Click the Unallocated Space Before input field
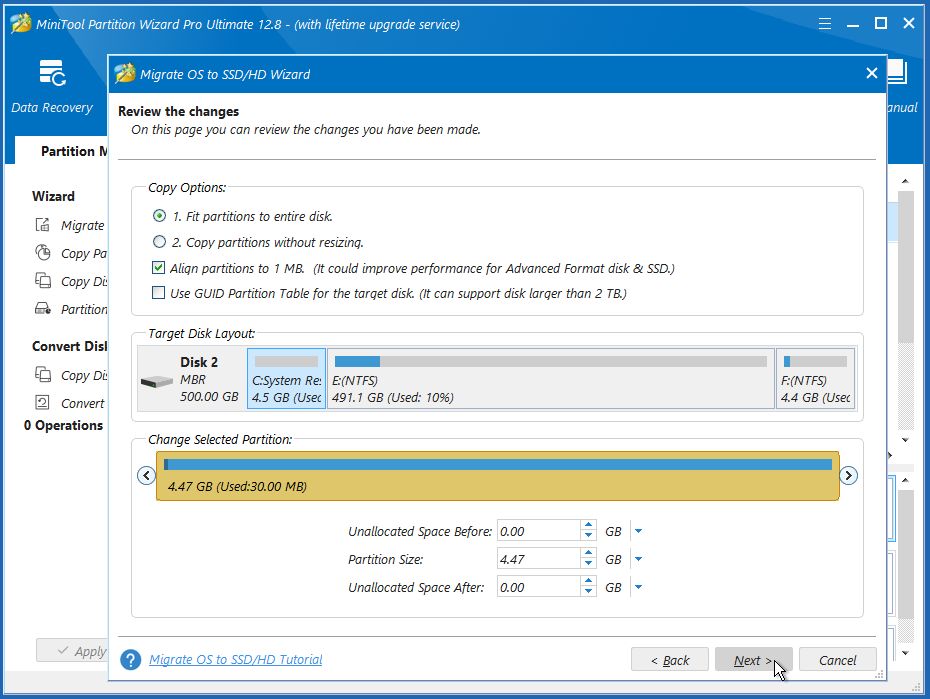The height and width of the screenshot is (699, 930). pos(539,531)
